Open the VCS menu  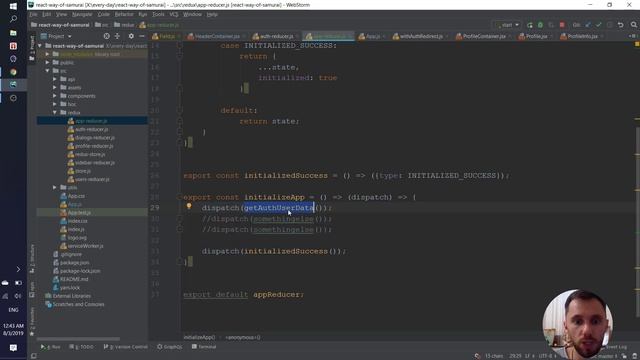(174, 14)
